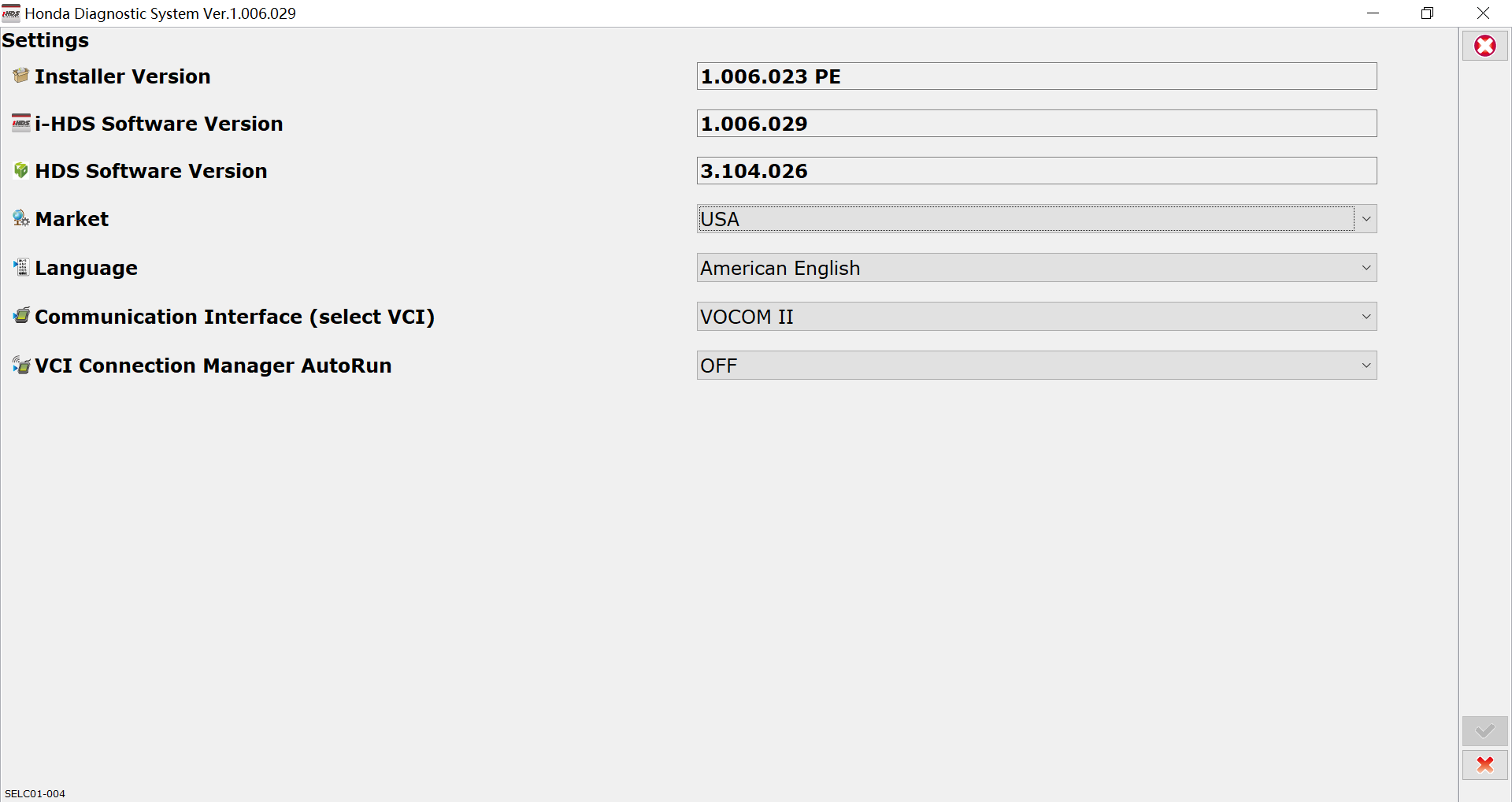Click the HDS Software Version green icon
The height and width of the screenshot is (802, 1512).
(21, 170)
